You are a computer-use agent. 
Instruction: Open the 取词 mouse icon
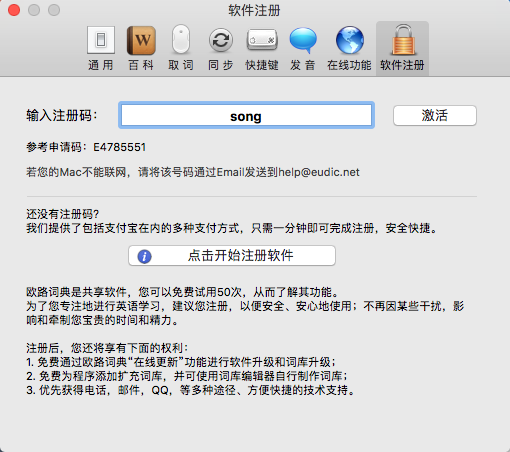click(x=181, y=39)
